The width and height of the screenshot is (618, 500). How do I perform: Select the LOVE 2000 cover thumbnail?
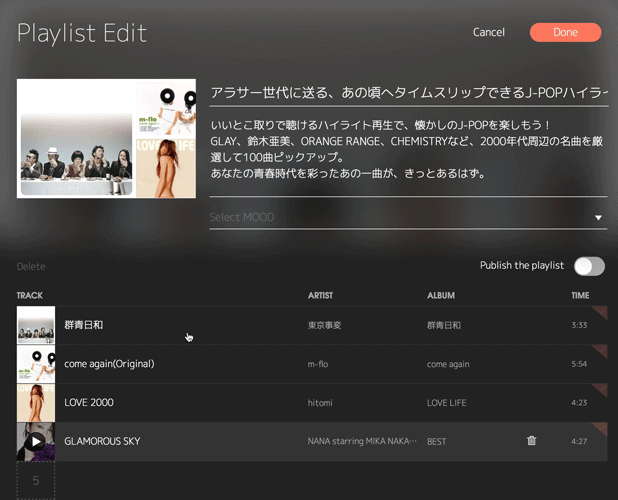[36, 403]
